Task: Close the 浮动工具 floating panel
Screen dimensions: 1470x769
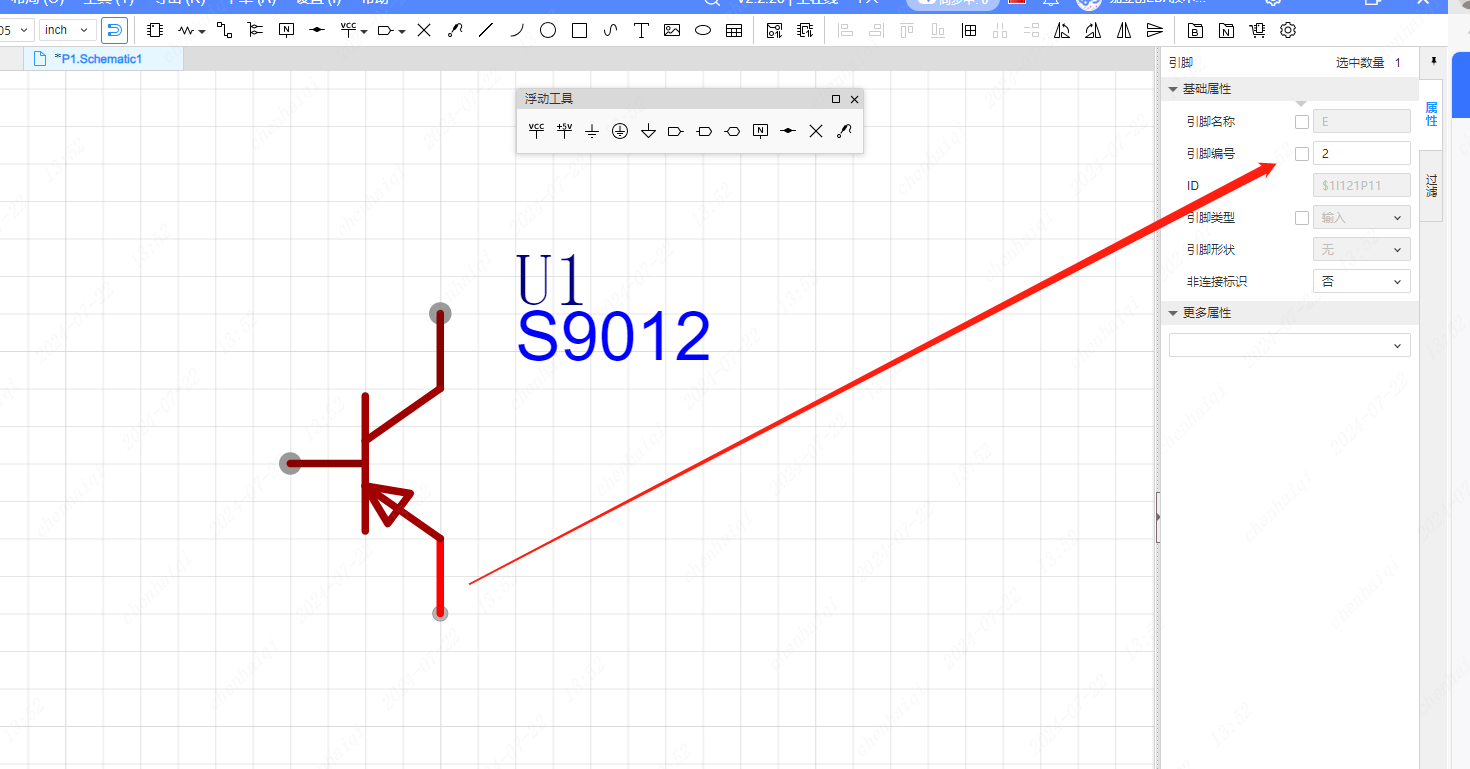Action: [854, 99]
